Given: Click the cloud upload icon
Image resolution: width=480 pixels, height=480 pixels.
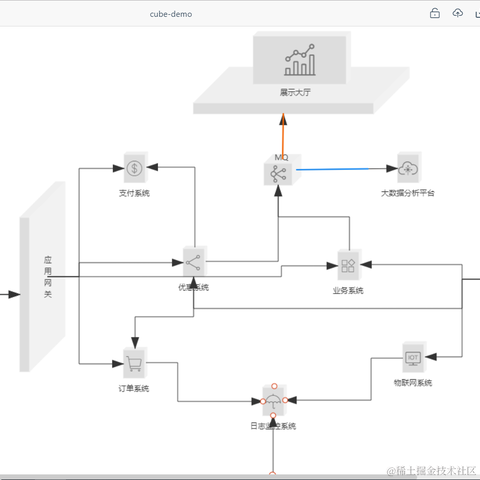Looking at the screenshot, I should (458, 13).
